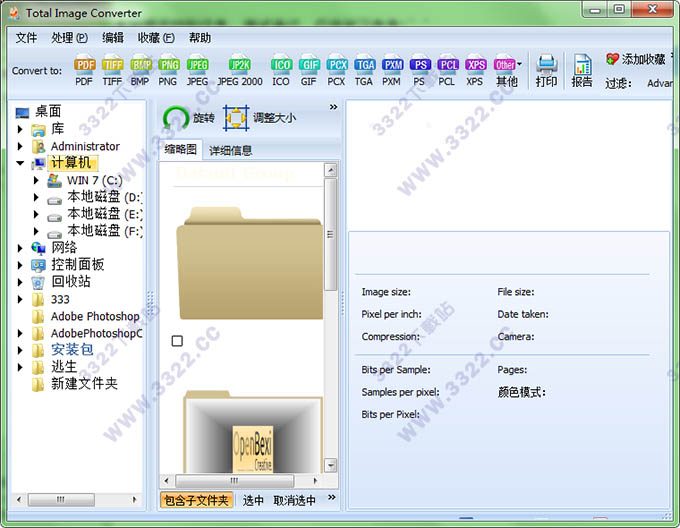Show more options chevron beside 取消选中
The width and height of the screenshot is (680, 528).
(x=331, y=497)
